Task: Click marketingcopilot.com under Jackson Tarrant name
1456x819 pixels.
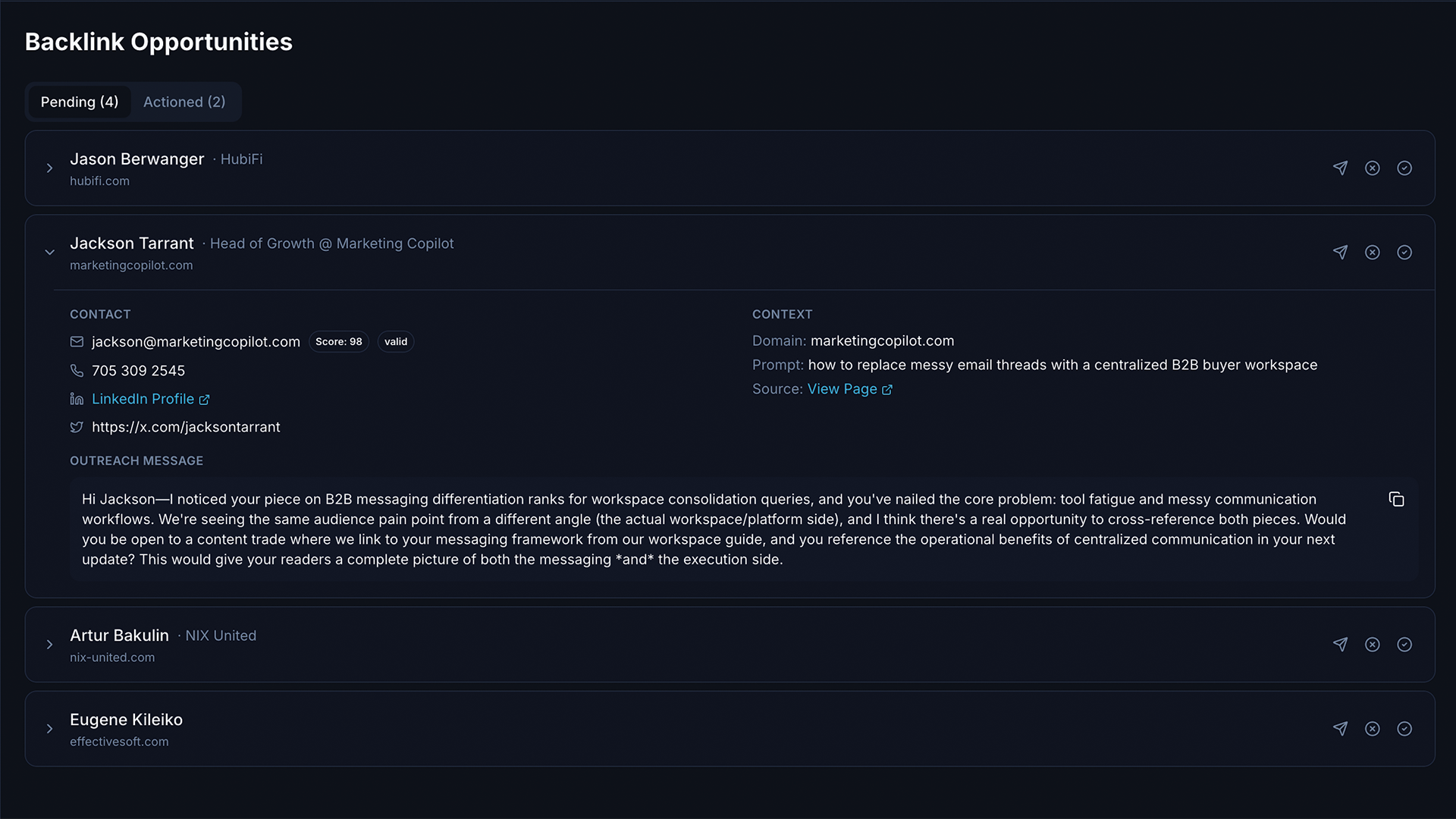Action: (x=131, y=265)
